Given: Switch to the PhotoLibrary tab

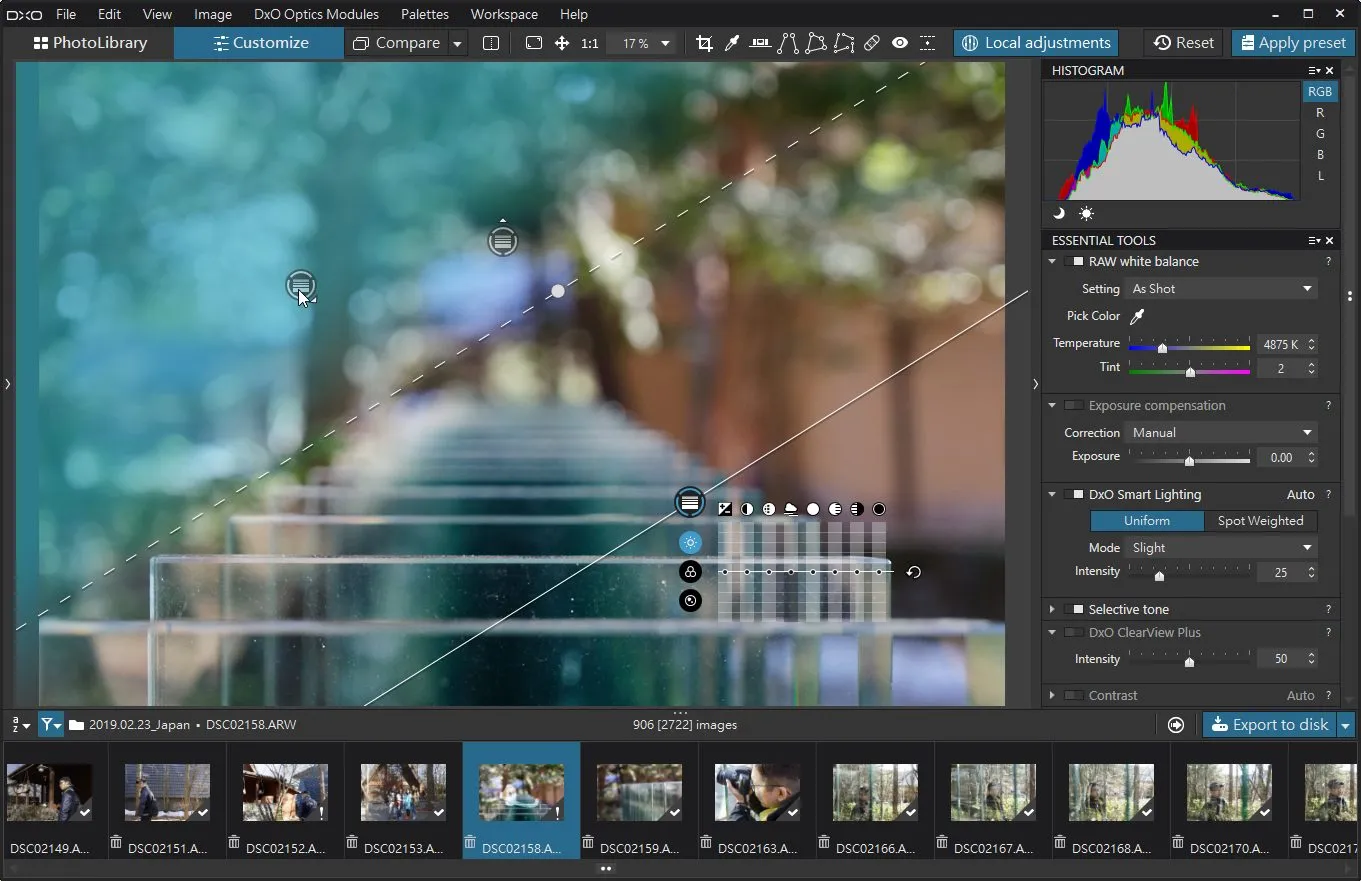Looking at the screenshot, I should [90, 43].
